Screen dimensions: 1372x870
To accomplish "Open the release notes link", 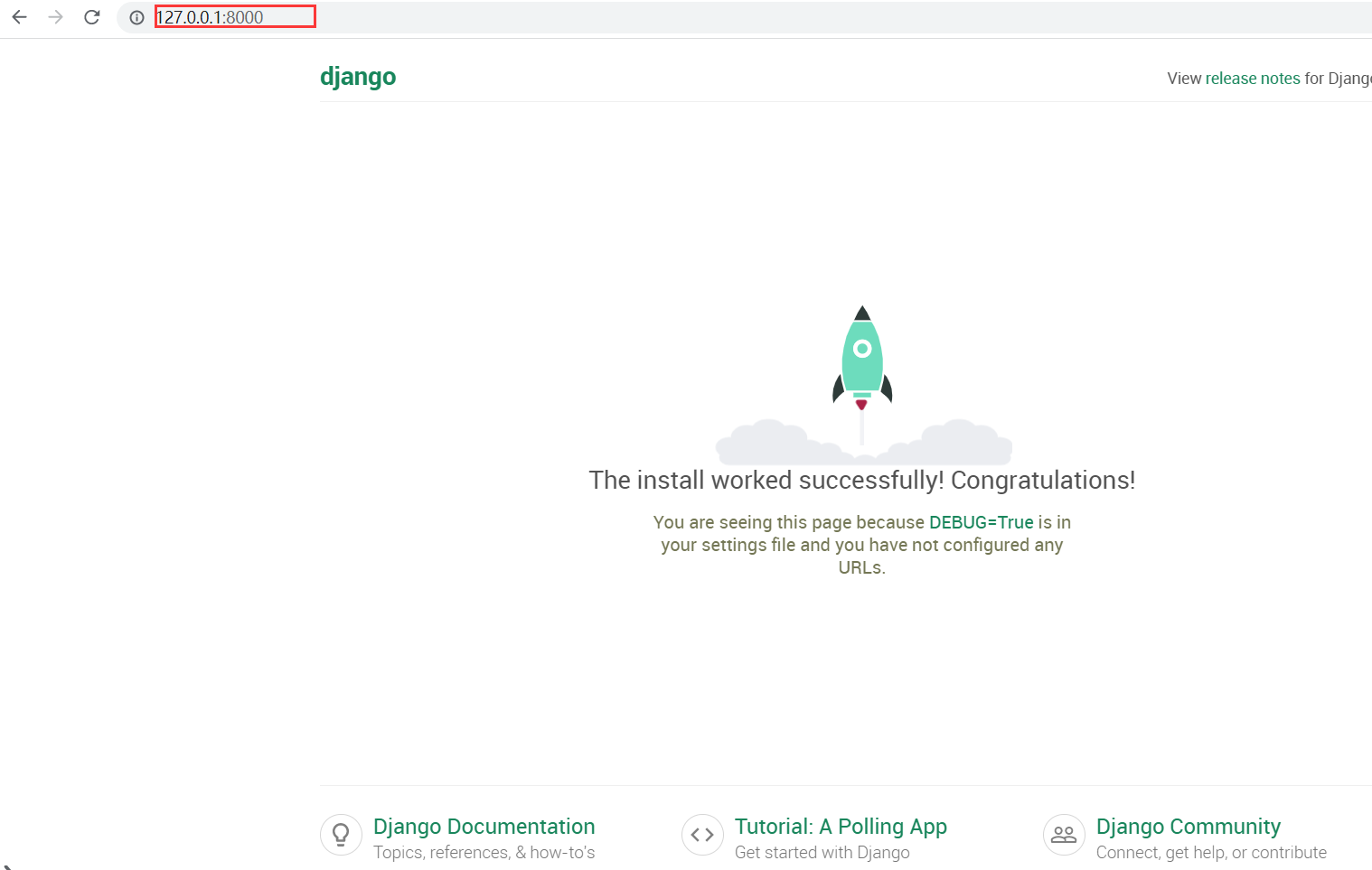I will point(1253,79).
